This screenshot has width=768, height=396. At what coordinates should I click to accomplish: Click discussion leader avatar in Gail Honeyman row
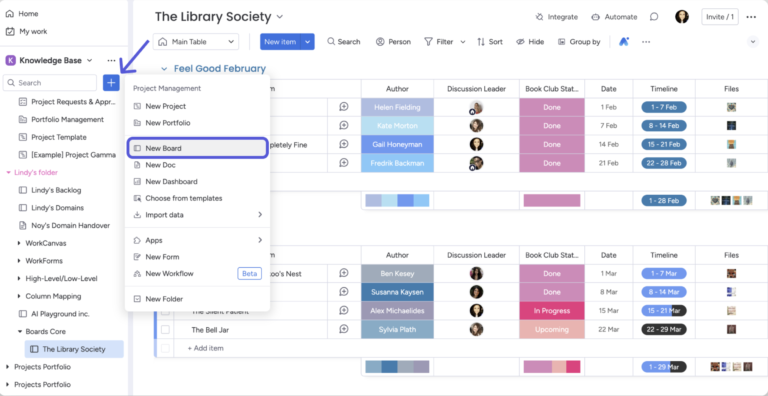476,144
